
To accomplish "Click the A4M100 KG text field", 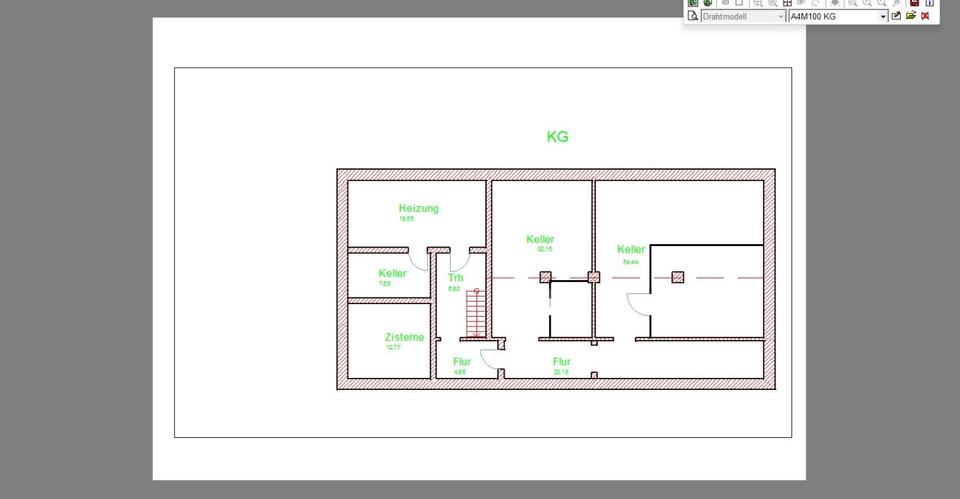I will point(833,17).
